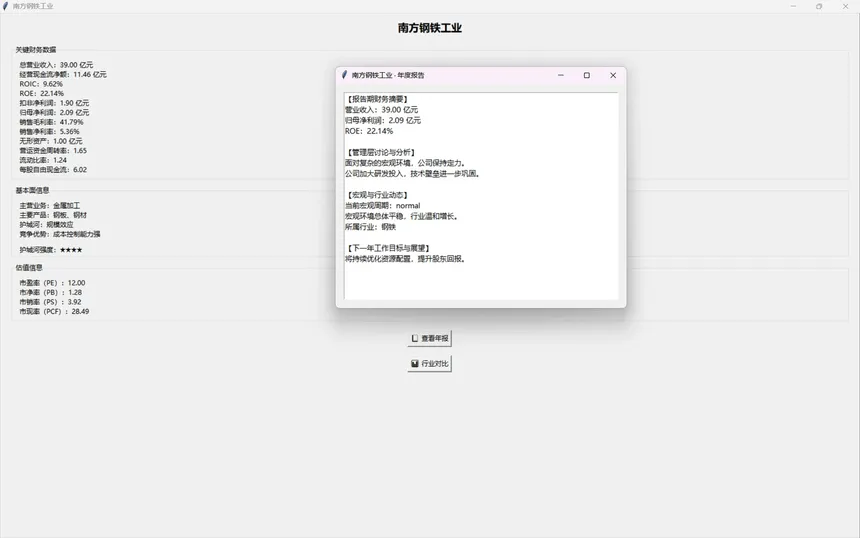This screenshot has height=538, width=860.
Task: Click the 营运资金周转率: 1.65 line
Action: 53,150
